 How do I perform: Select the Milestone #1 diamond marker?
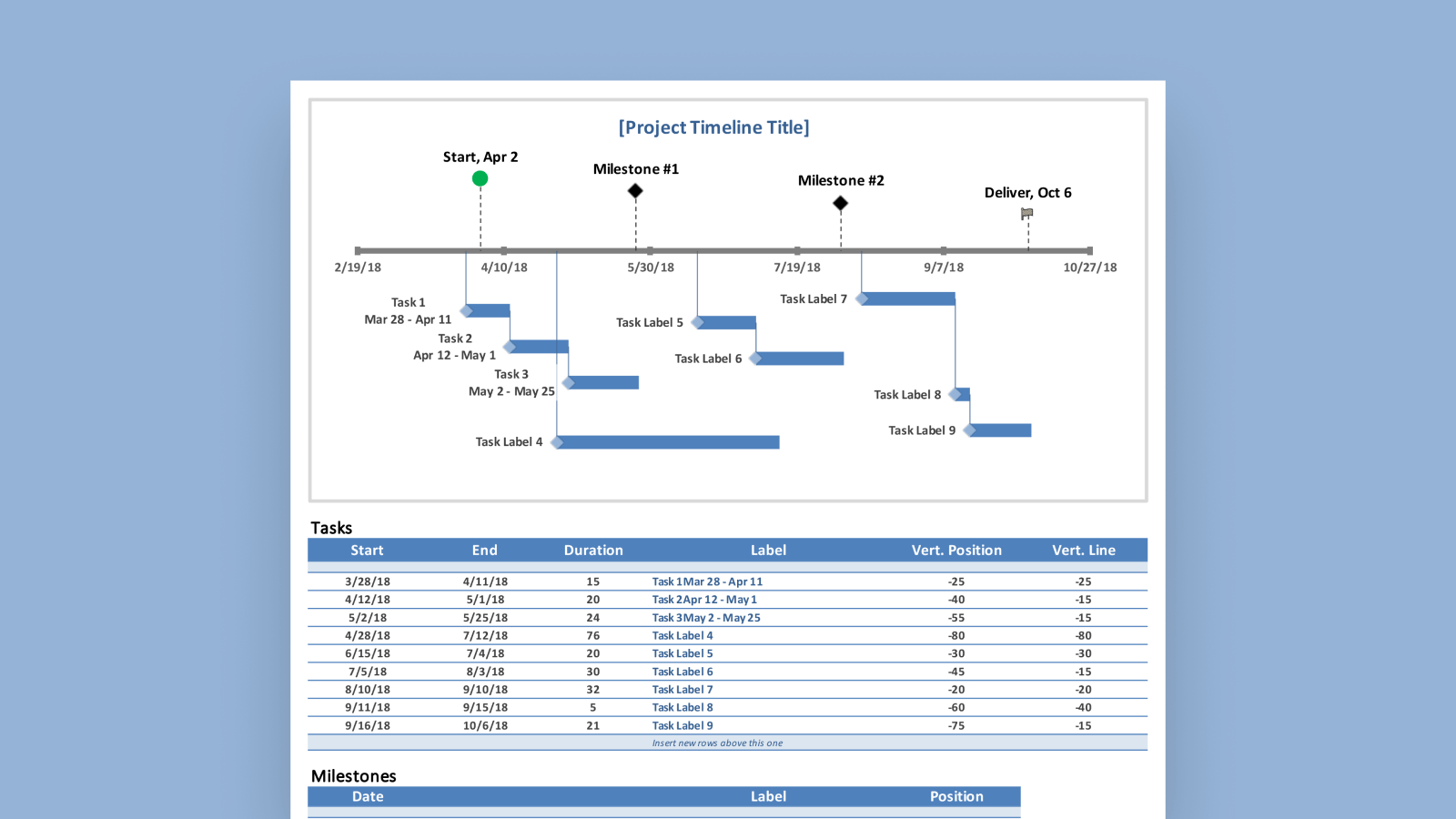(x=634, y=190)
